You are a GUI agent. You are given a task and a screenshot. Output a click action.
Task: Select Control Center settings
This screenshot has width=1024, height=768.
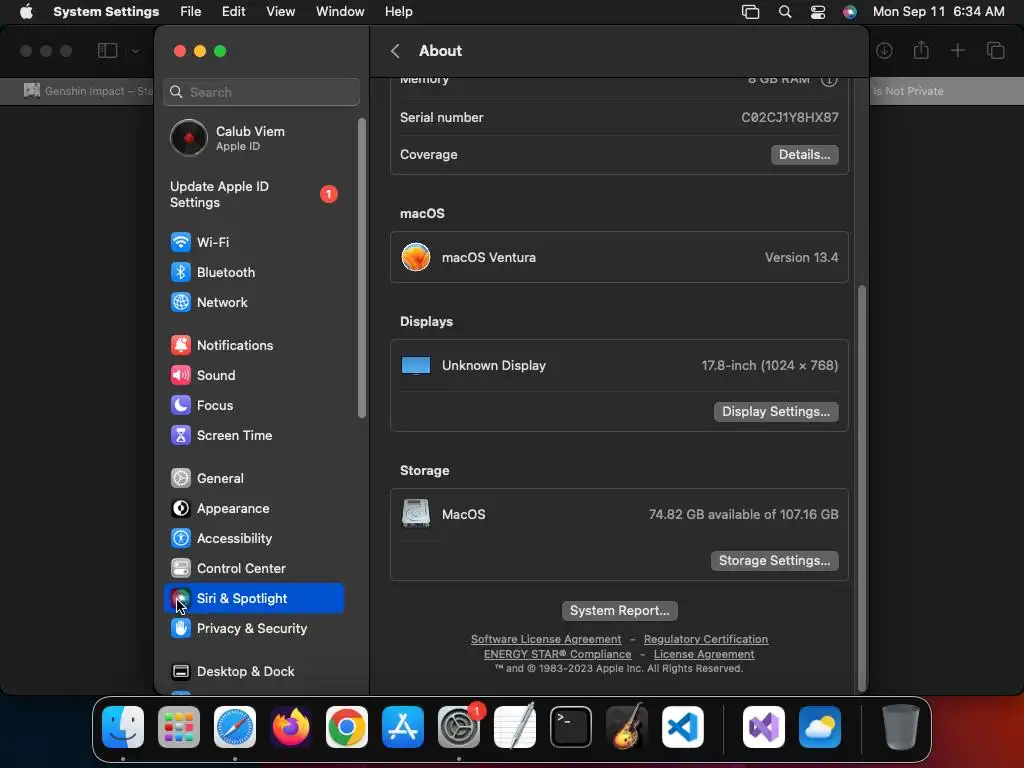click(253, 569)
